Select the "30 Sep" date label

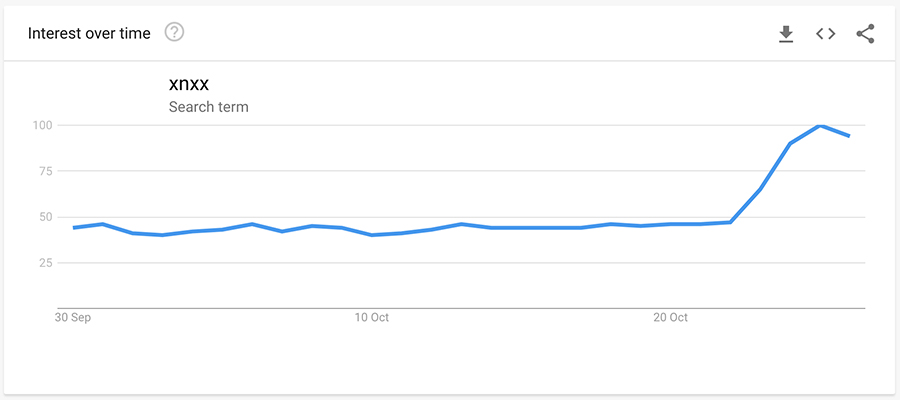tap(72, 318)
